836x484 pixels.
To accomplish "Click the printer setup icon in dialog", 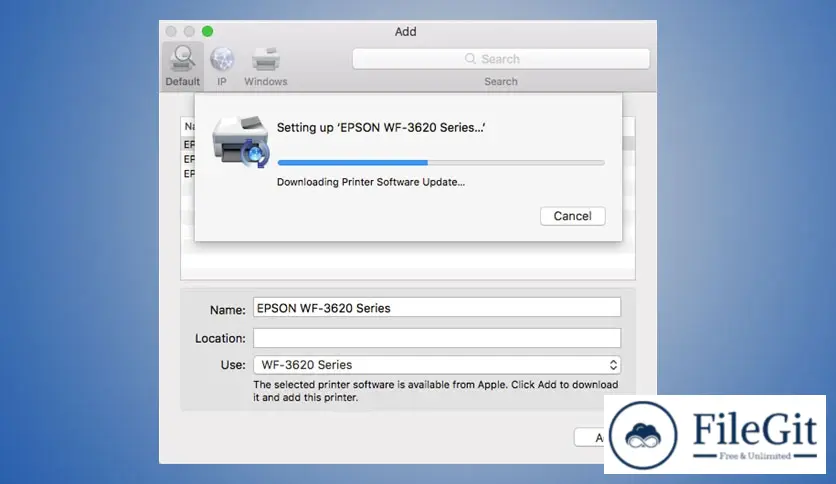I will point(241,141).
